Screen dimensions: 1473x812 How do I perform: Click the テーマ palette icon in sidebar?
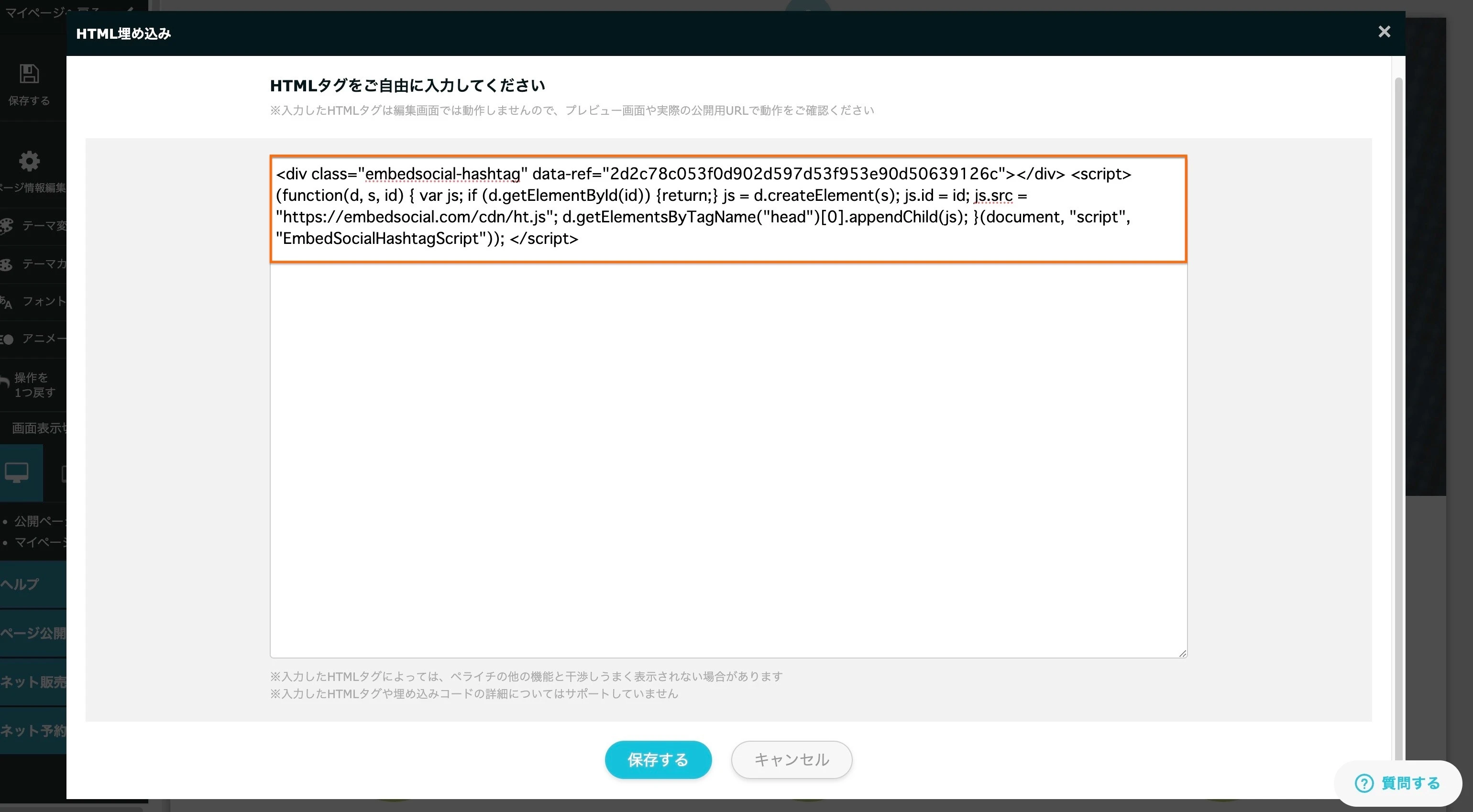(x=6, y=225)
